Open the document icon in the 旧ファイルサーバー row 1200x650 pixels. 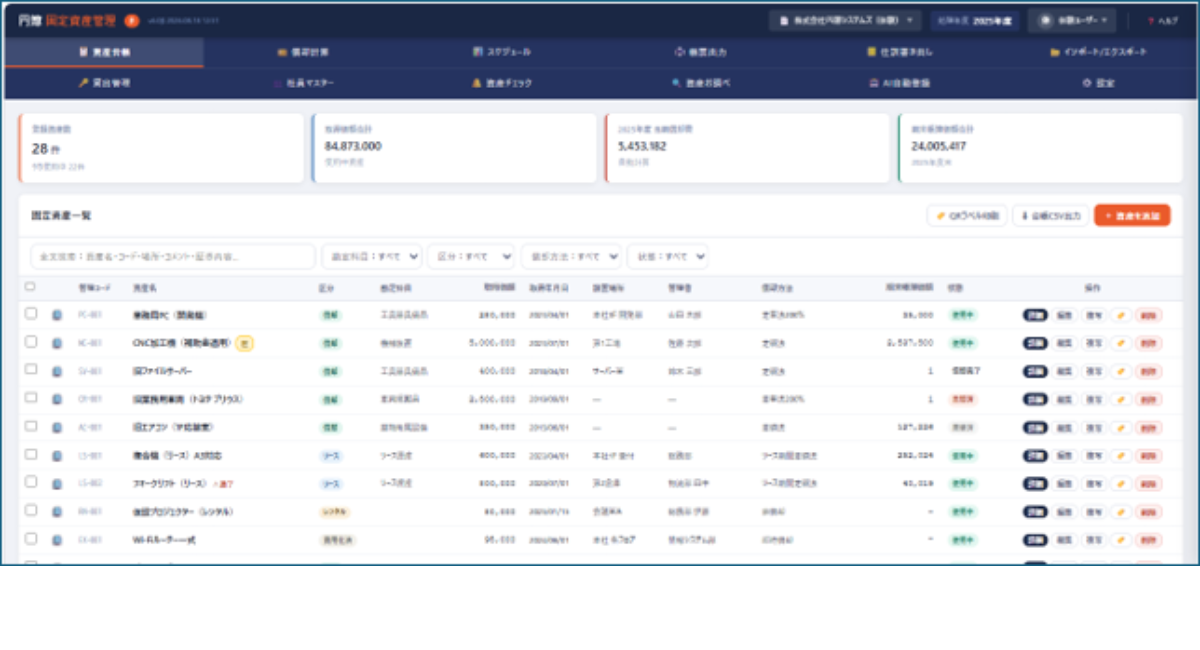pos(58,370)
